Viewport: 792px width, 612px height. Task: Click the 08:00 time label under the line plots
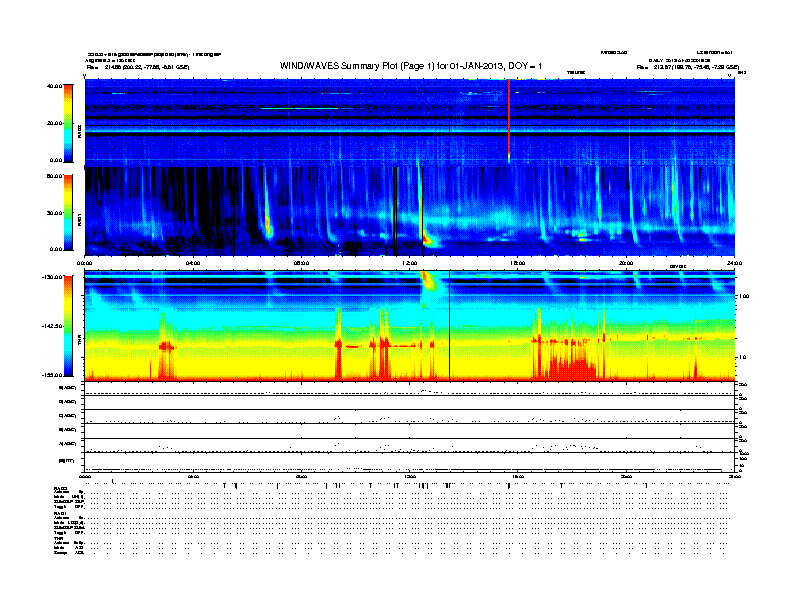301,476
